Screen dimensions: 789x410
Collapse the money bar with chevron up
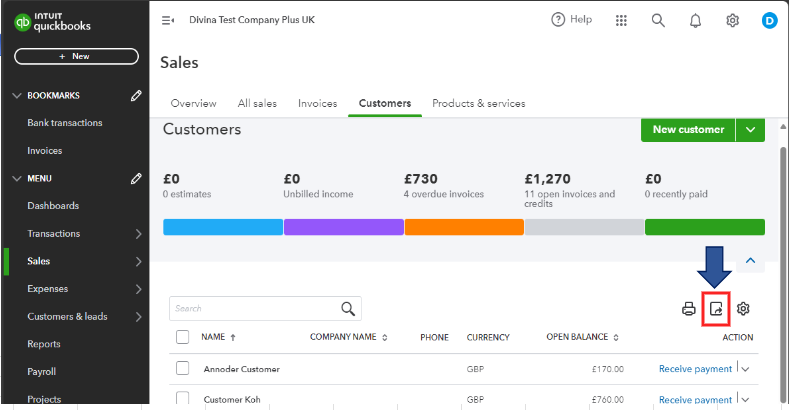(750, 260)
